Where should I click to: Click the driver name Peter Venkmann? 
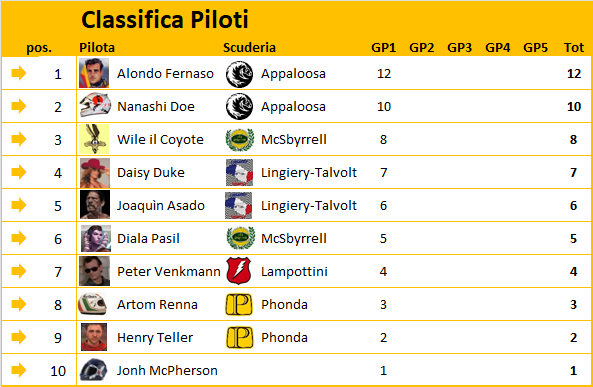[x=169, y=271]
